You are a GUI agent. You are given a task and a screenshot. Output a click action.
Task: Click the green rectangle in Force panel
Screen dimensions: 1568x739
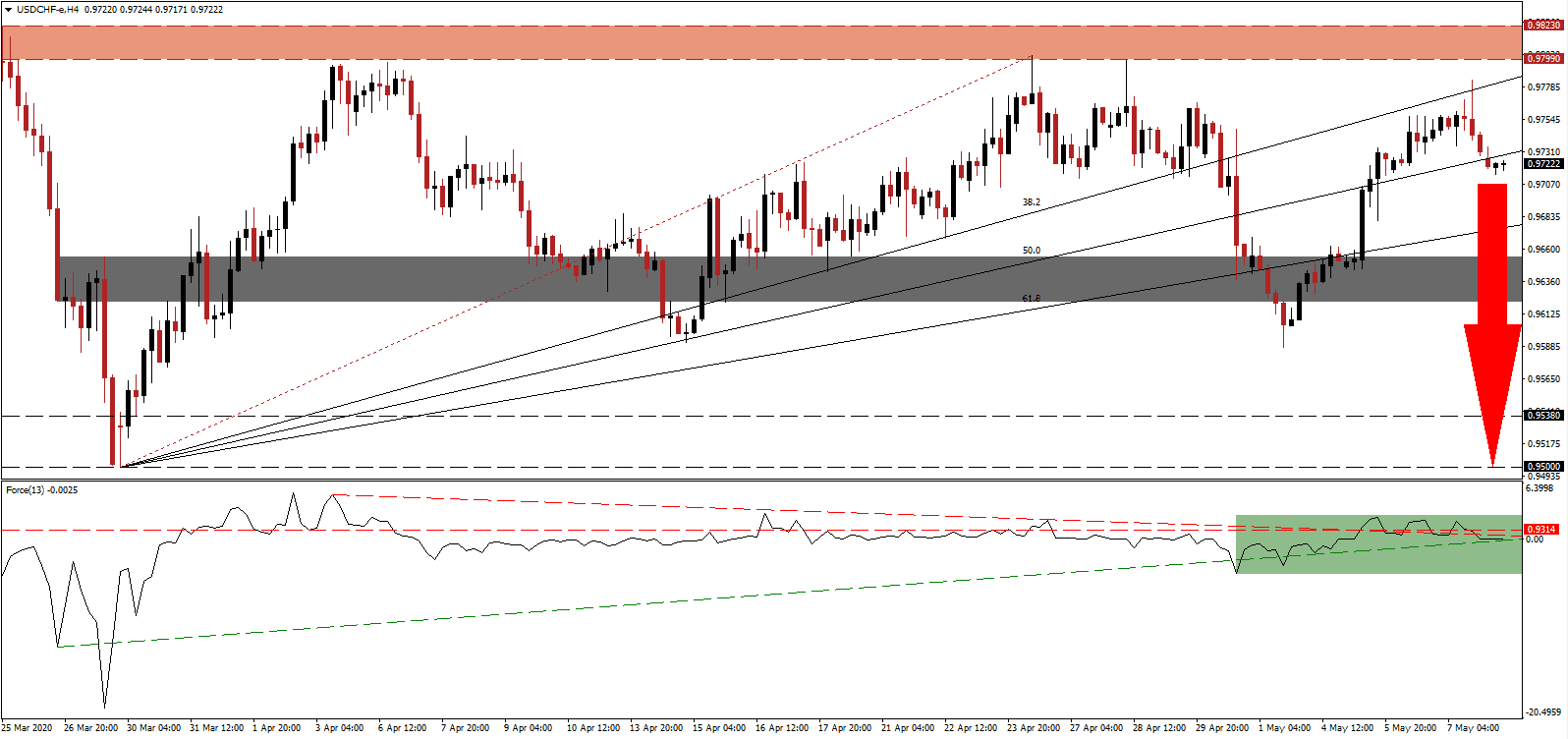click(1377, 544)
